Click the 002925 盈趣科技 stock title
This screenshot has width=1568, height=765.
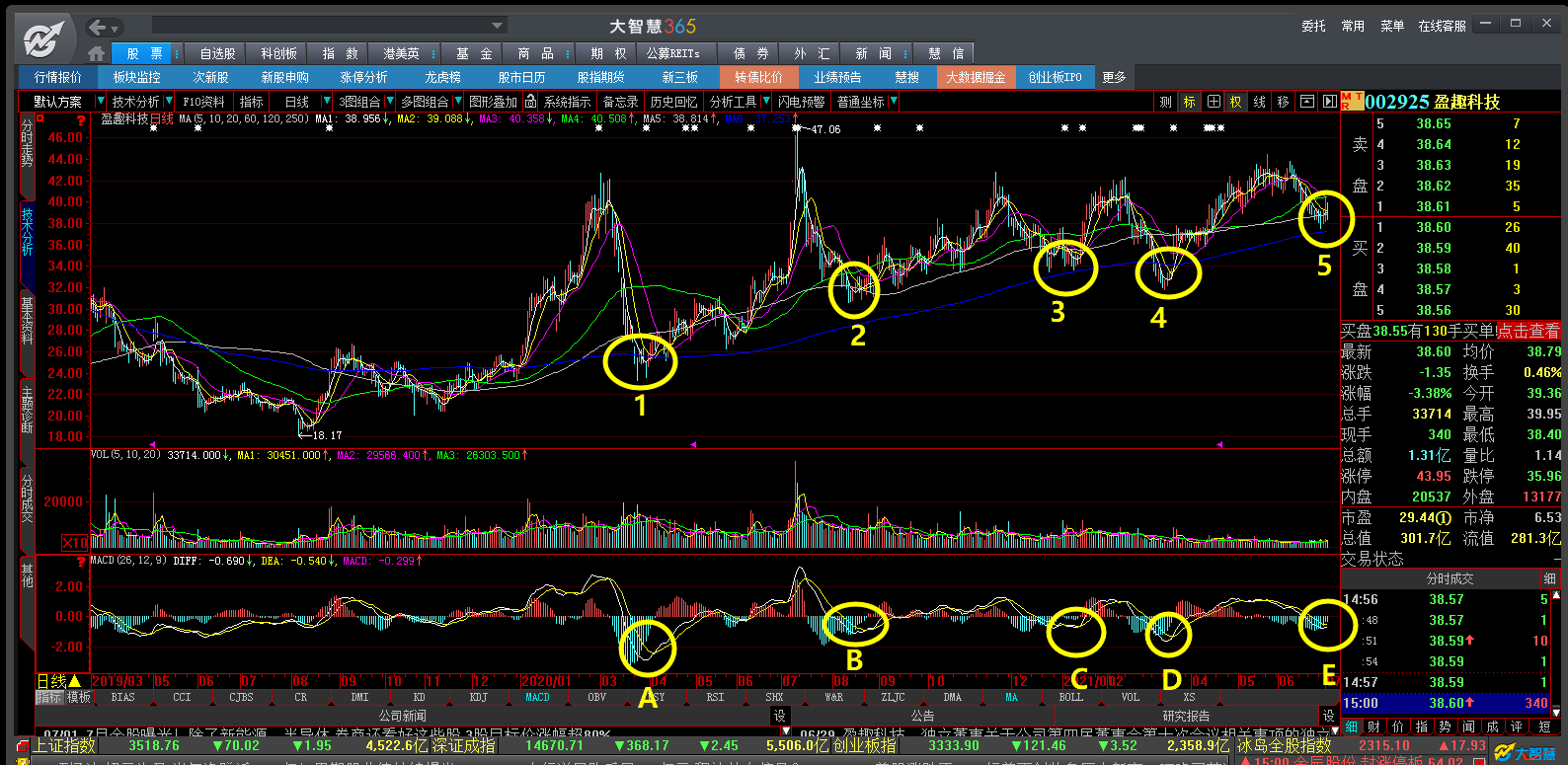point(1432,102)
